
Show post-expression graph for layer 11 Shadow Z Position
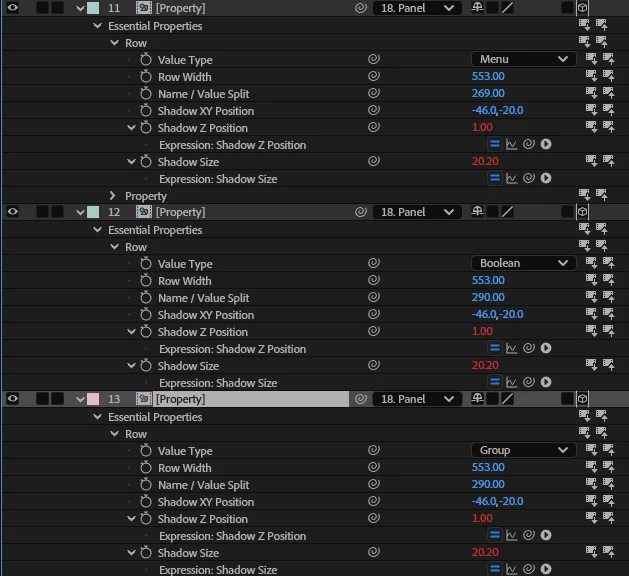(x=511, y=144)
